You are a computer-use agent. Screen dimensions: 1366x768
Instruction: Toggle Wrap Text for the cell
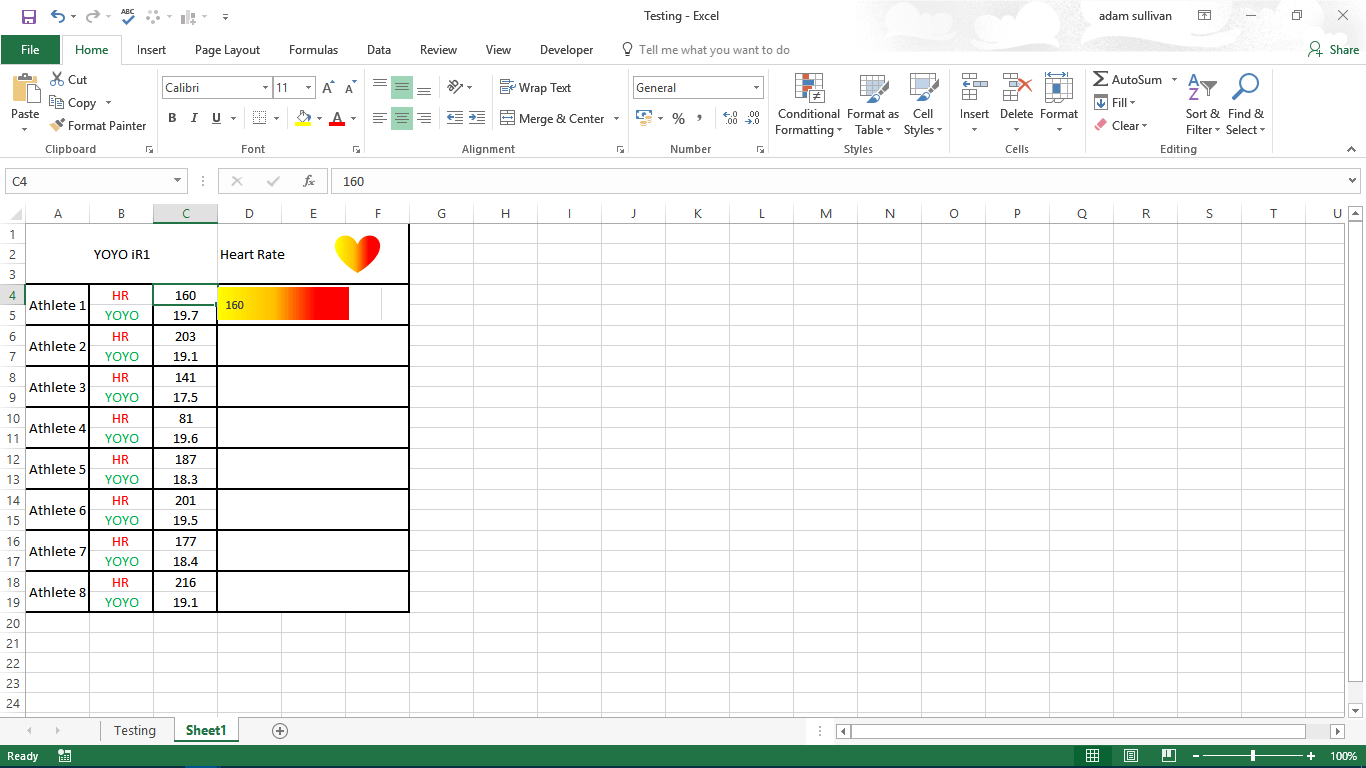(535, 88)
